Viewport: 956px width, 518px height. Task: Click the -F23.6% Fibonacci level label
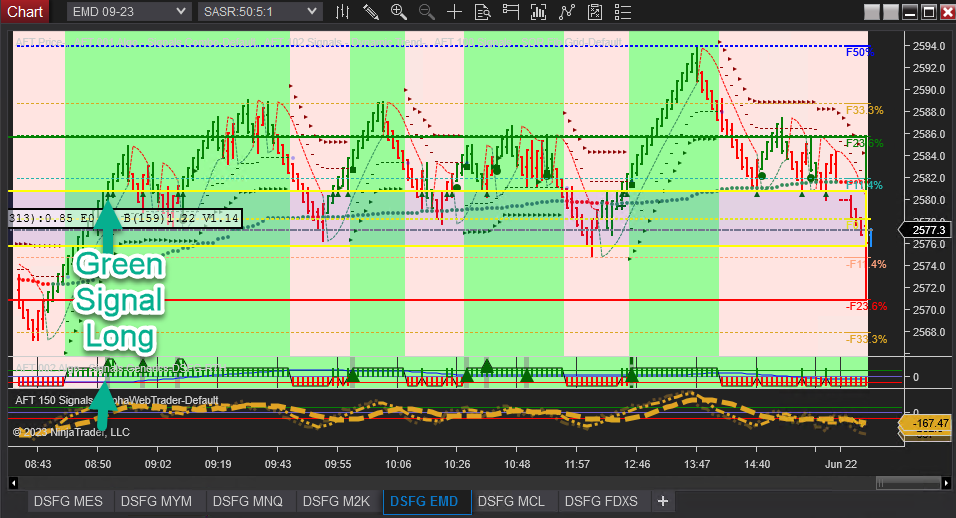pyautogui.click(x=866, y=307)
